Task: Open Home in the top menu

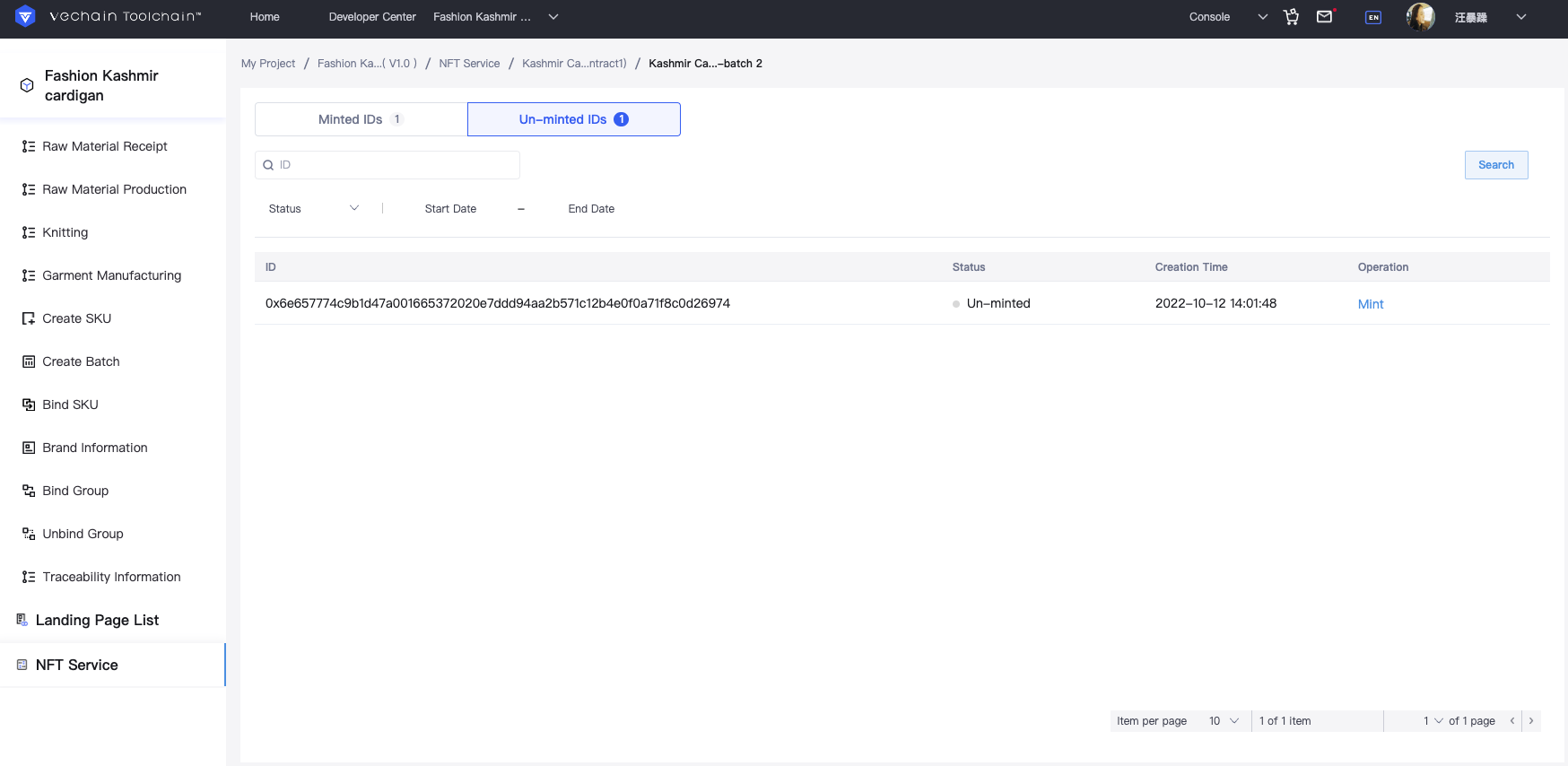Action: pos(265,17)
